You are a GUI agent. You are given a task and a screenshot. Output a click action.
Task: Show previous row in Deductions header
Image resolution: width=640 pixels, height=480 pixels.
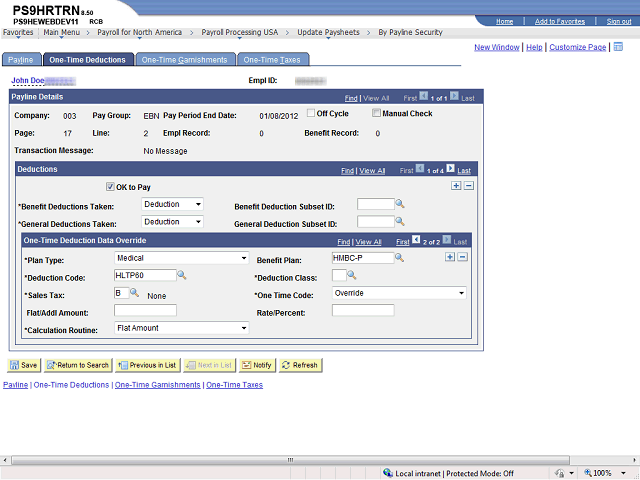click(x=420, y=168)
